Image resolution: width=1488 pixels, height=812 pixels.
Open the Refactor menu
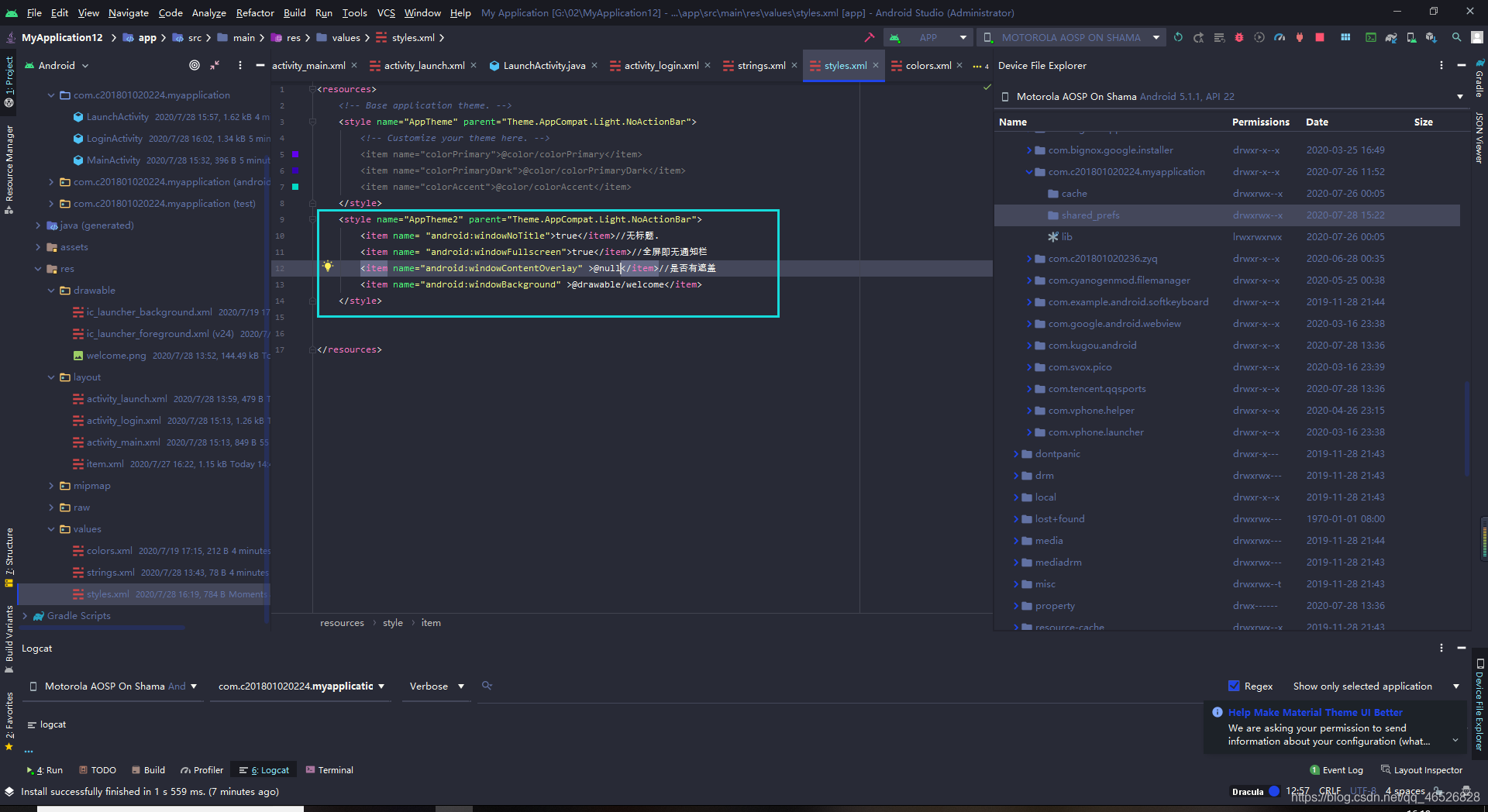coord(255,12)
